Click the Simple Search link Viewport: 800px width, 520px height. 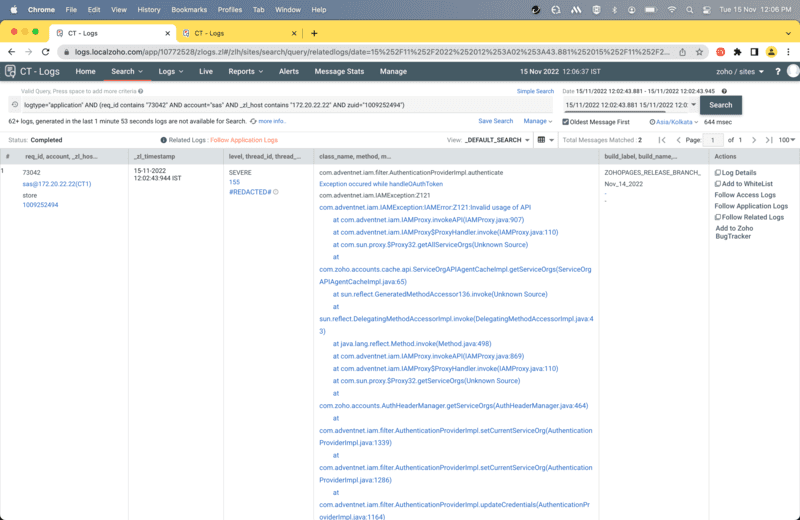[x=535, y=91]
